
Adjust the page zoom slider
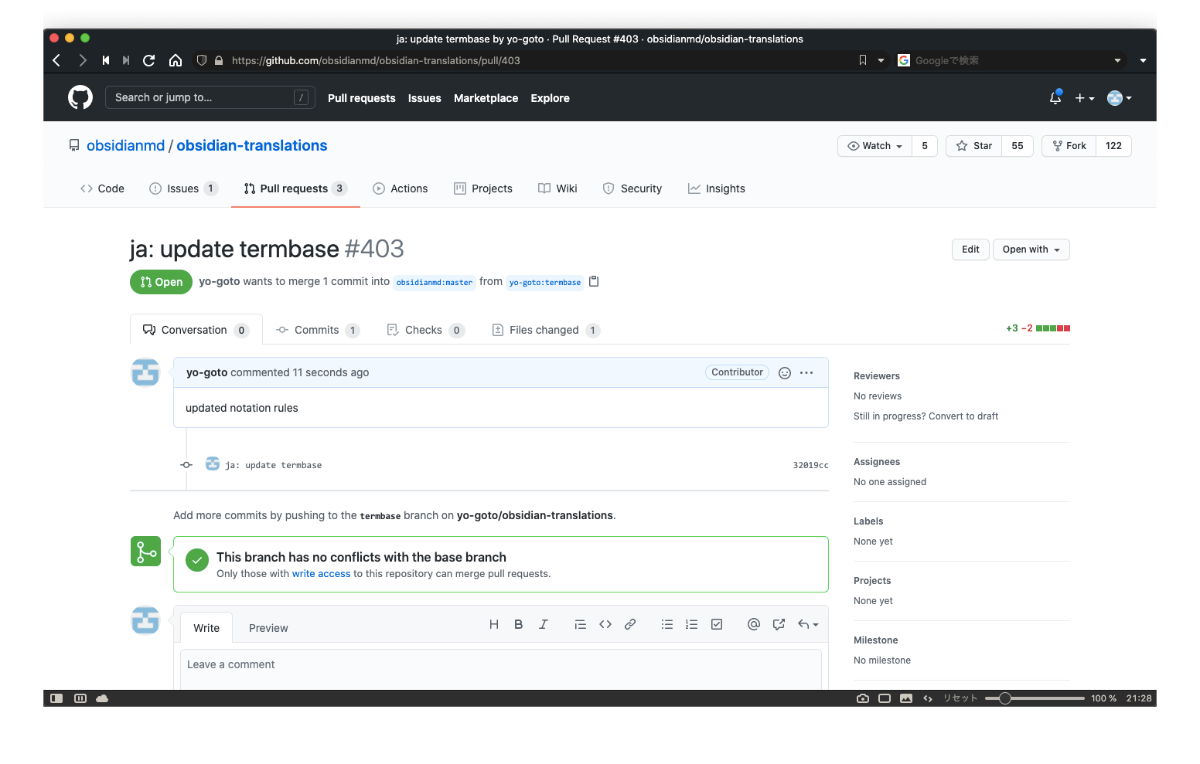pos(1035,698)
